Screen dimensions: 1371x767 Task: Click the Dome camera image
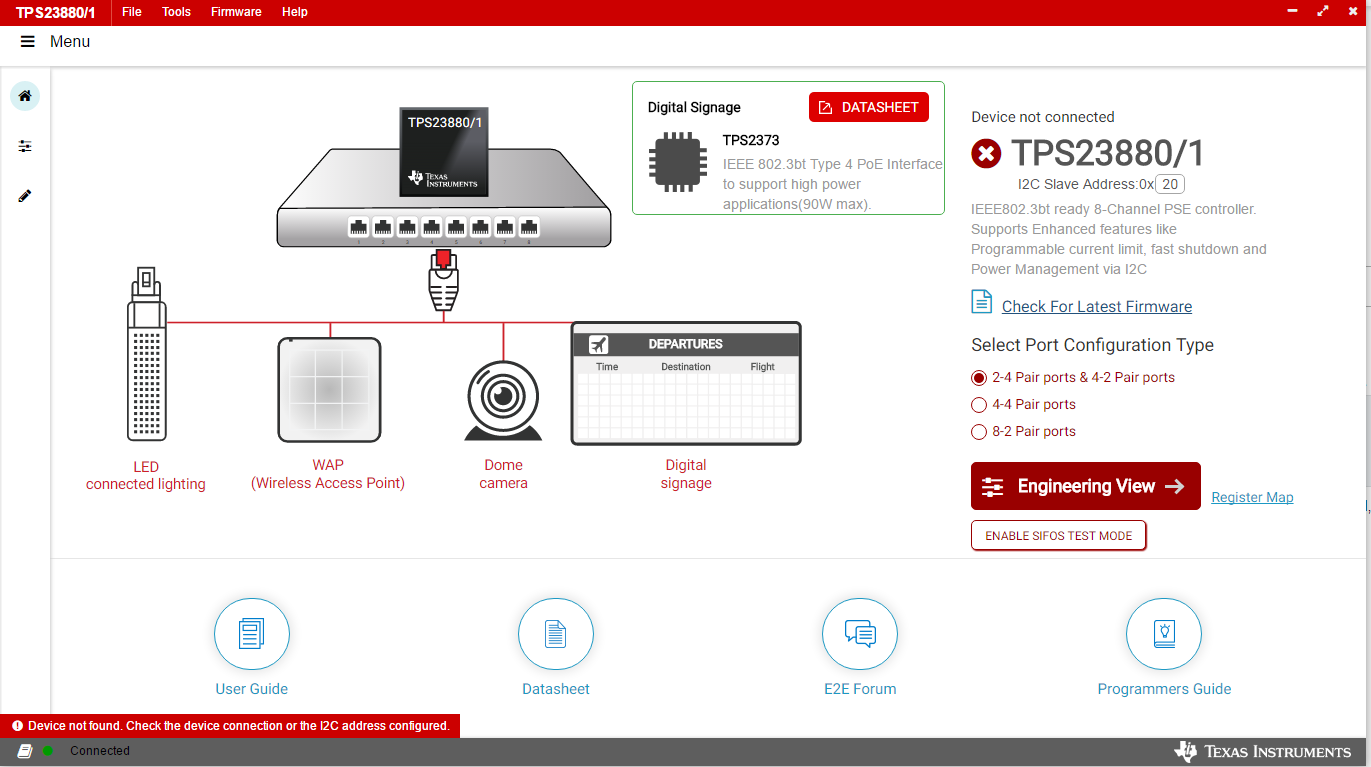pyautogui.click(x=503, y=401)
